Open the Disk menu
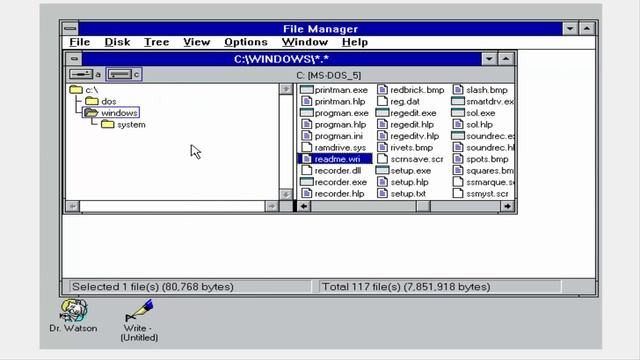 (x=117, y=42)
